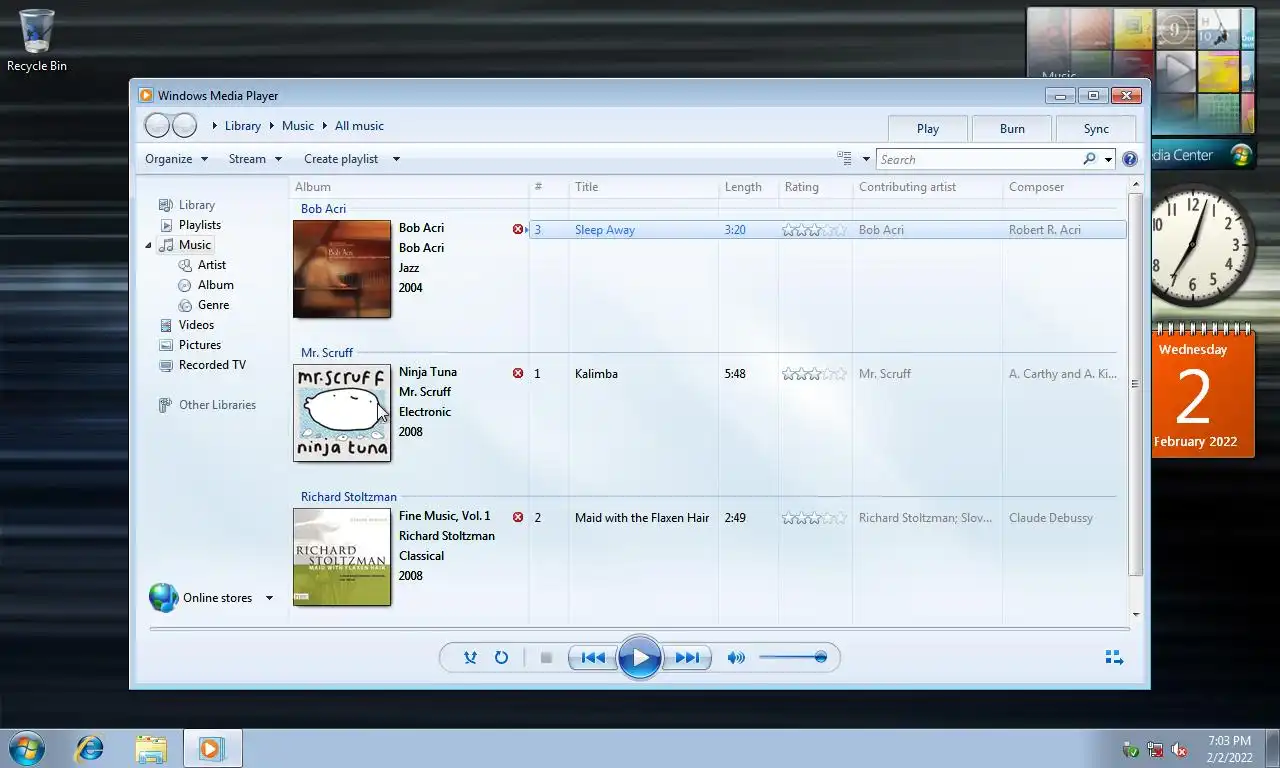The image size is (1280, 768).
Task: Open the Start menu orb
Action: click(27, 748)
